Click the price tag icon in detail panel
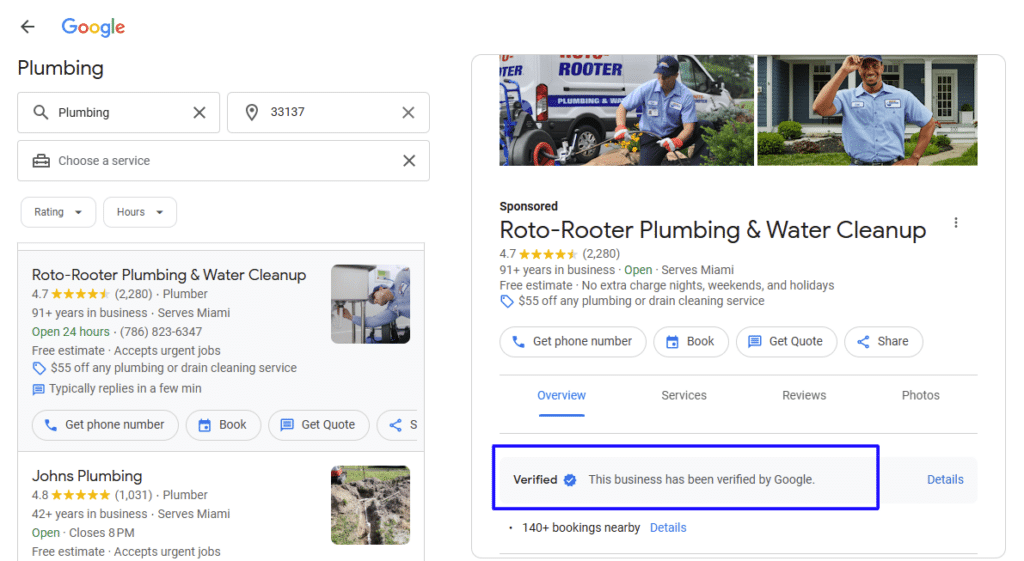 pos(507,301)
